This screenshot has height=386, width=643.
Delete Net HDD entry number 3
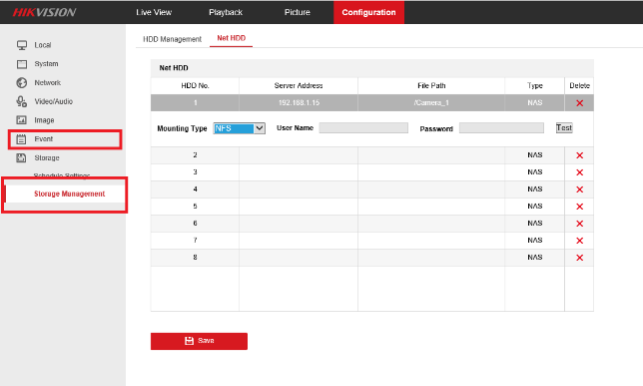pyautogui.click(x=579, y=172)
